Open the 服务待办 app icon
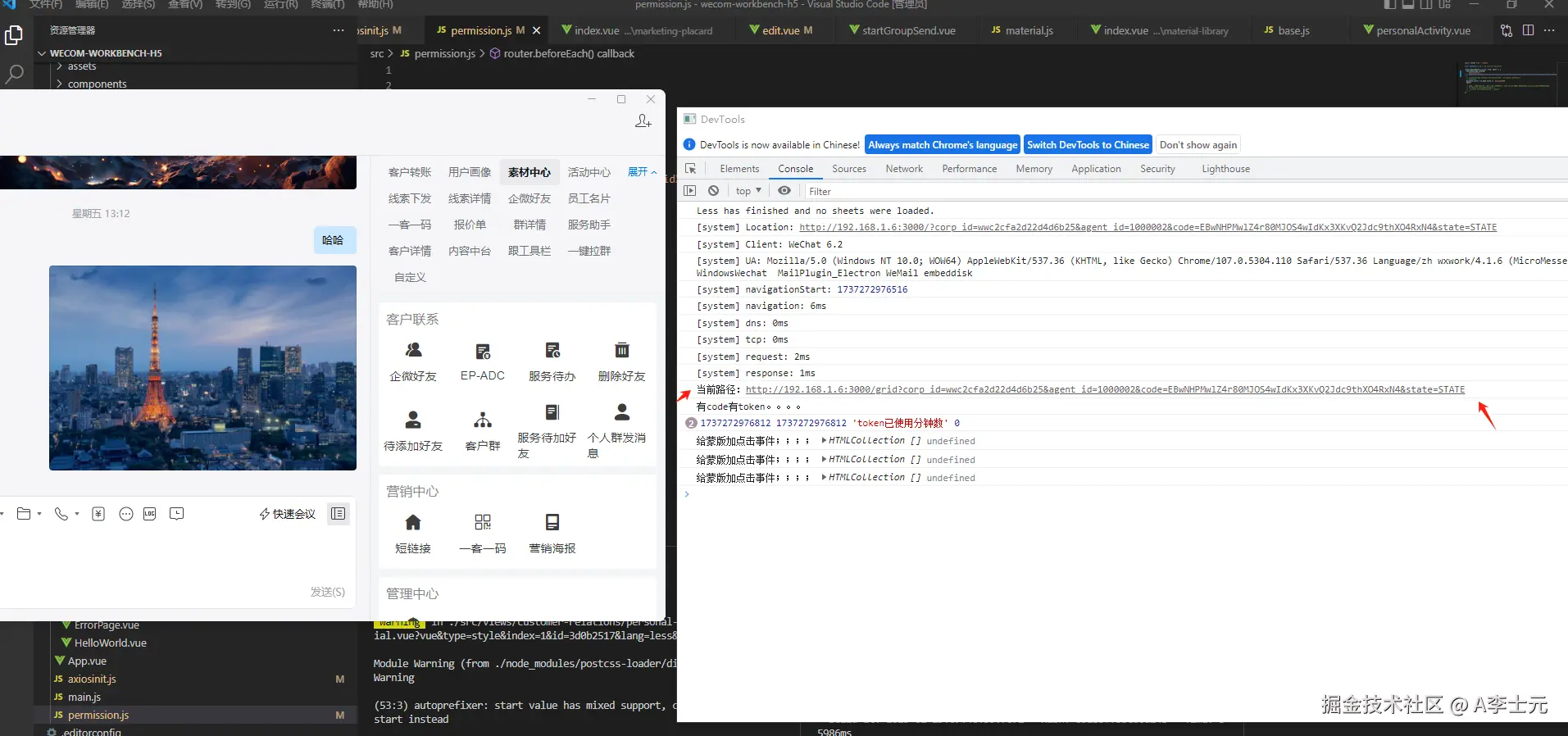Viewport: 1568px width, 736px height. point(552,351)
